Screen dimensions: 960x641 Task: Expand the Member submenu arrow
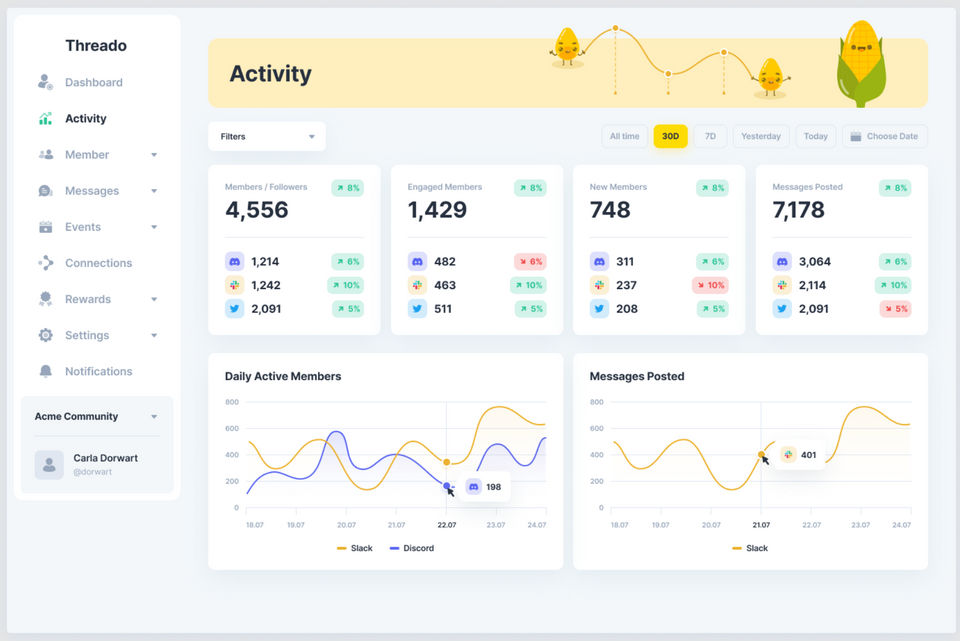pos(154,155)
